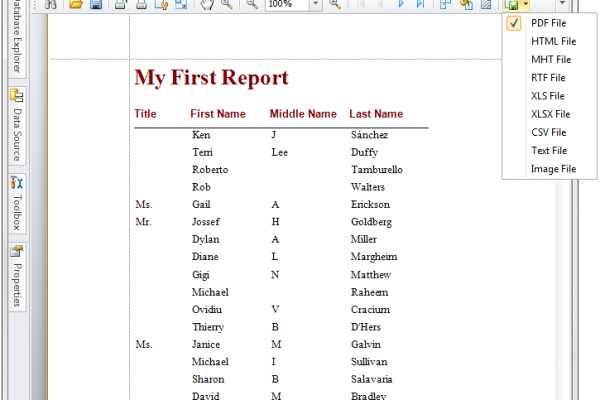Click the Middle Name column header

tap(303, 114)
